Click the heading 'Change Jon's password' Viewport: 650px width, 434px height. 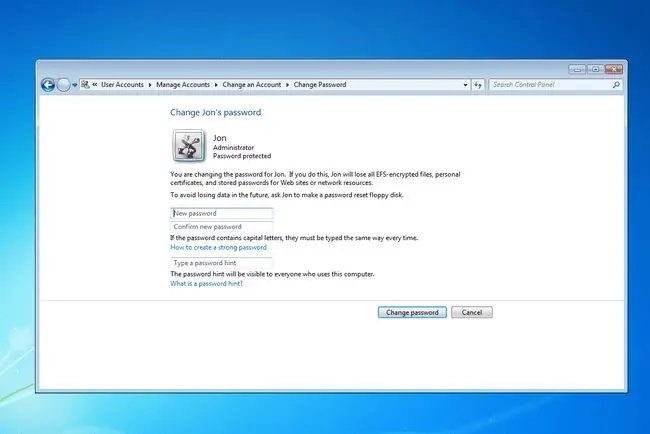216,112
